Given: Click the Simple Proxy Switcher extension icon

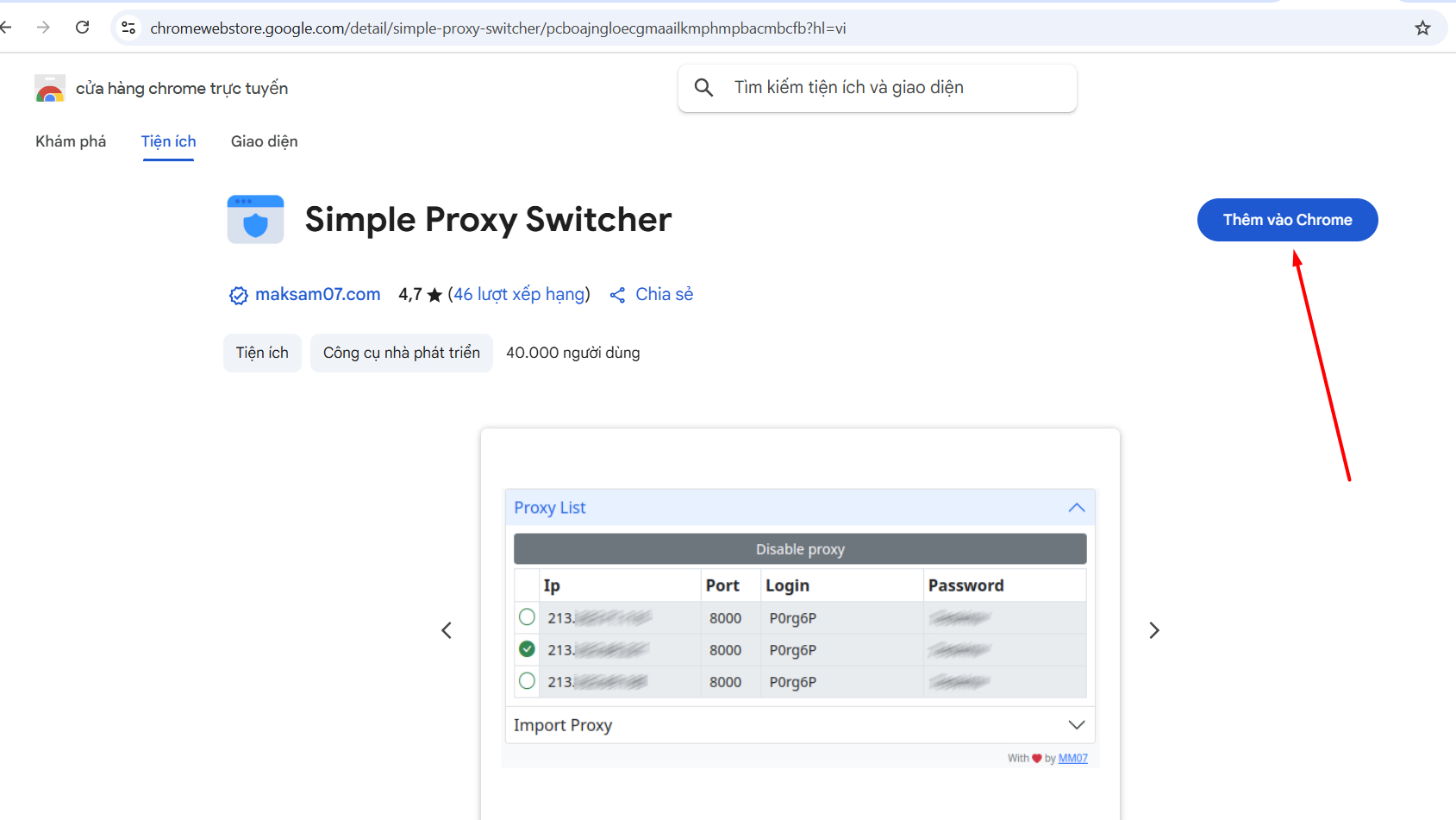Looking at the screenshot, I should point(255,219).
